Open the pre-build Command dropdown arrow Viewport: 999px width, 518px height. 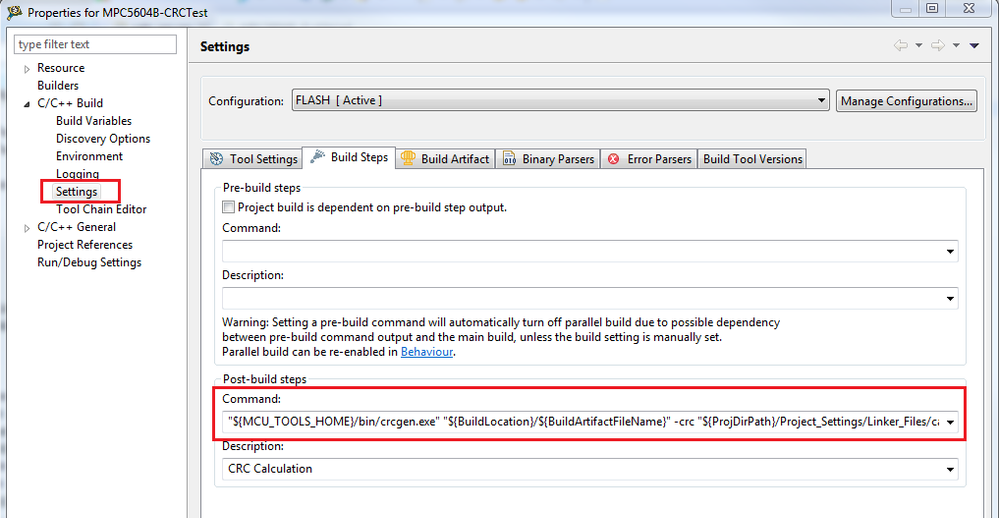coord(950,252)
